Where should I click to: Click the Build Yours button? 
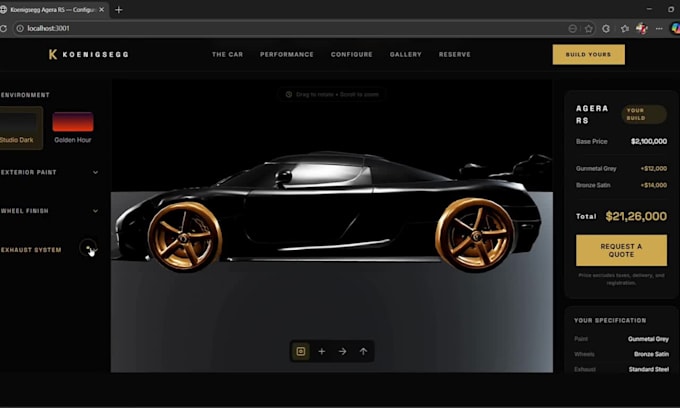[588, 55]
